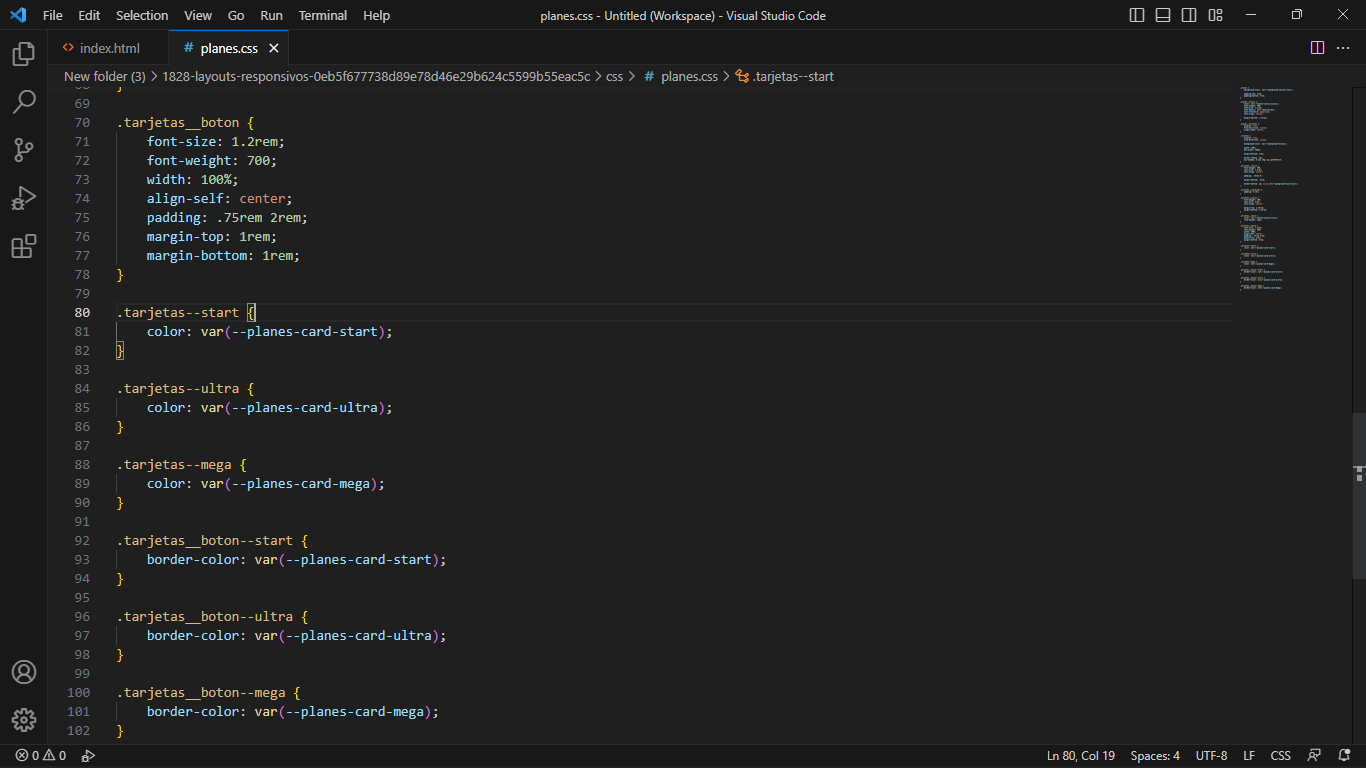Open the Source Control view

24,150
